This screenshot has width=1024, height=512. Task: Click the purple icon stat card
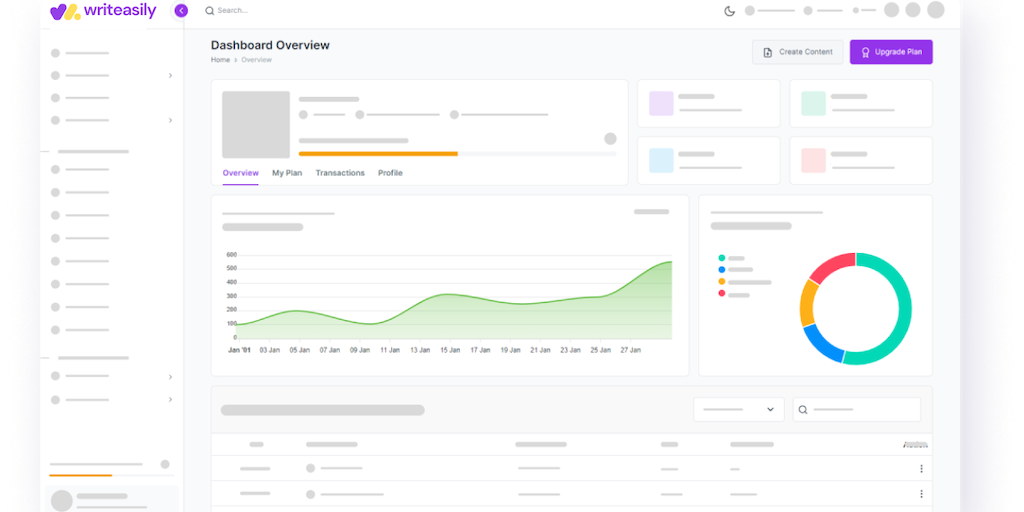point(708,103)
